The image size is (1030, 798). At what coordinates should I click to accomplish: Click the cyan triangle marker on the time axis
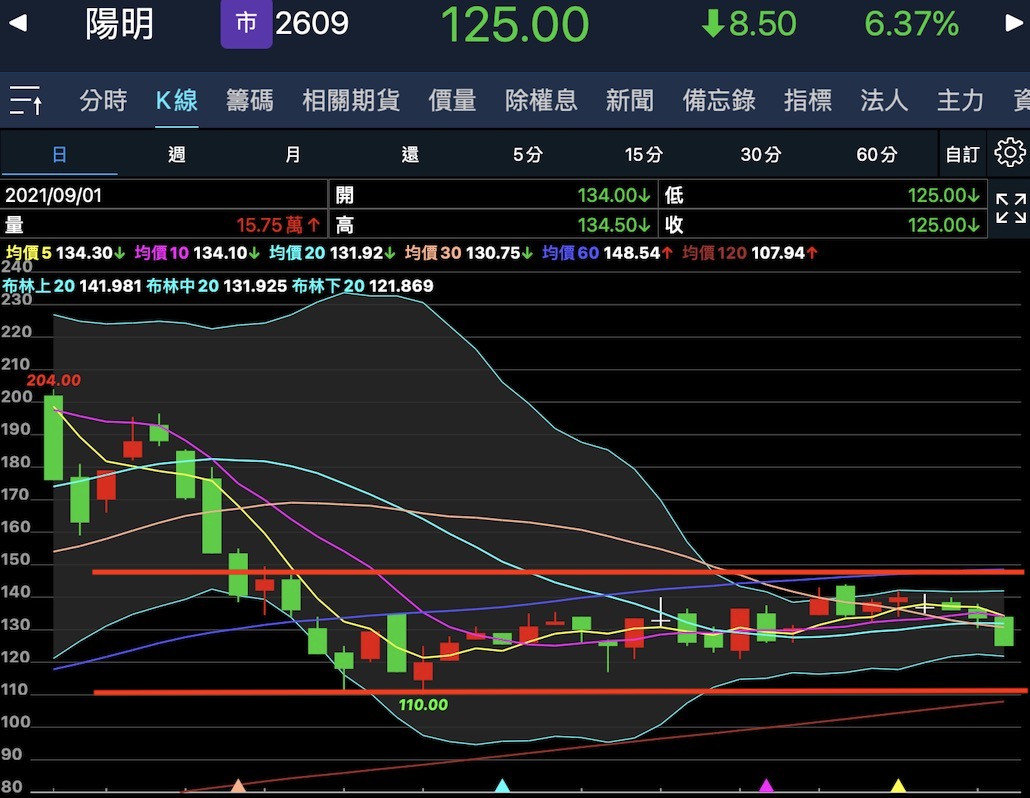503,787
